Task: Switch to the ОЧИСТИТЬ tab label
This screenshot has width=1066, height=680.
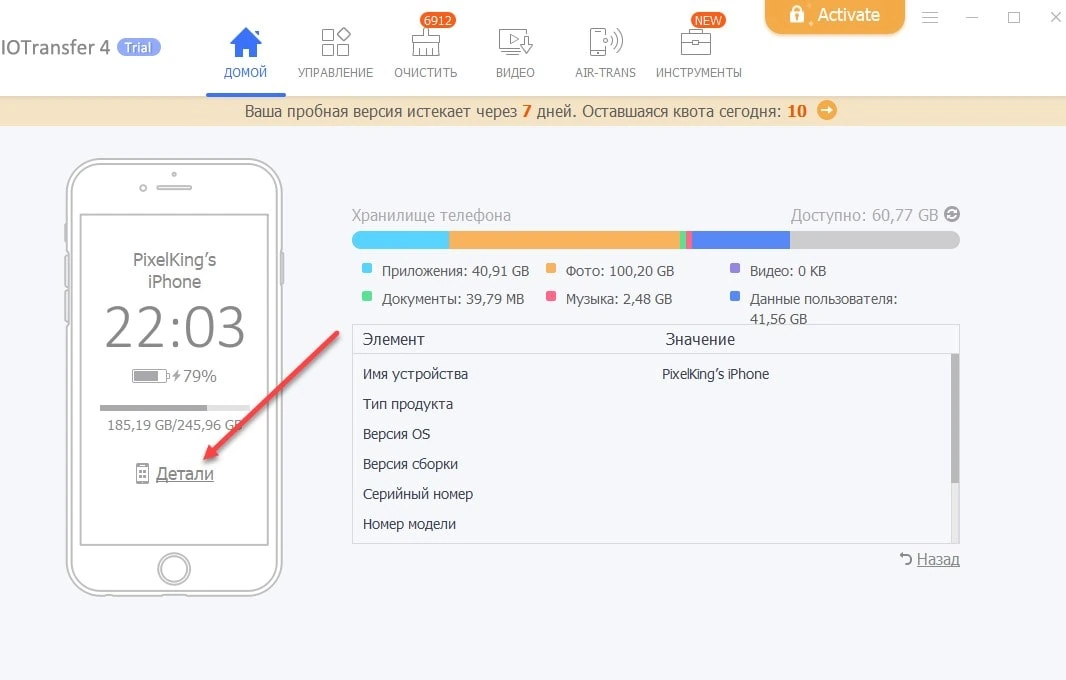Action: point(426,72)
